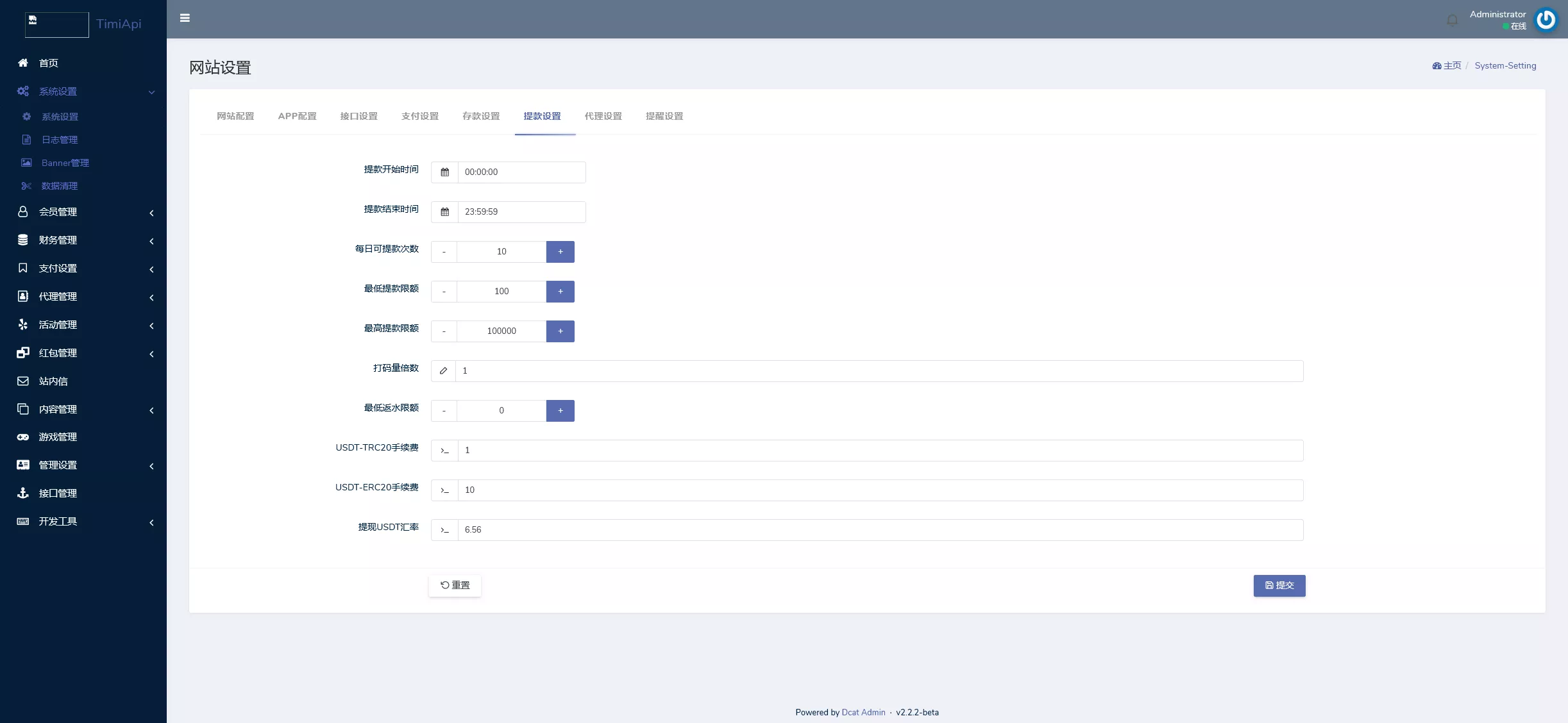This screenshot has height=723, width=1568.
Task: Click the 重置 reset button
Action: pyautogui.click(x=454, y=585)
